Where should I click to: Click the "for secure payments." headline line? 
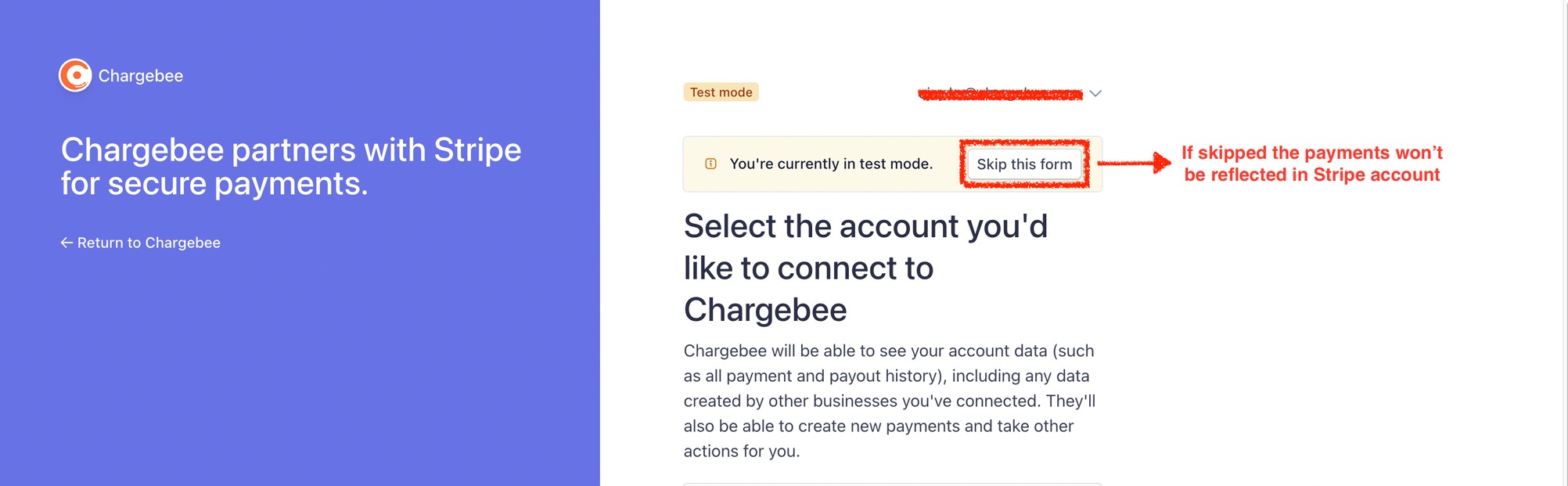[x=214, y=184]
